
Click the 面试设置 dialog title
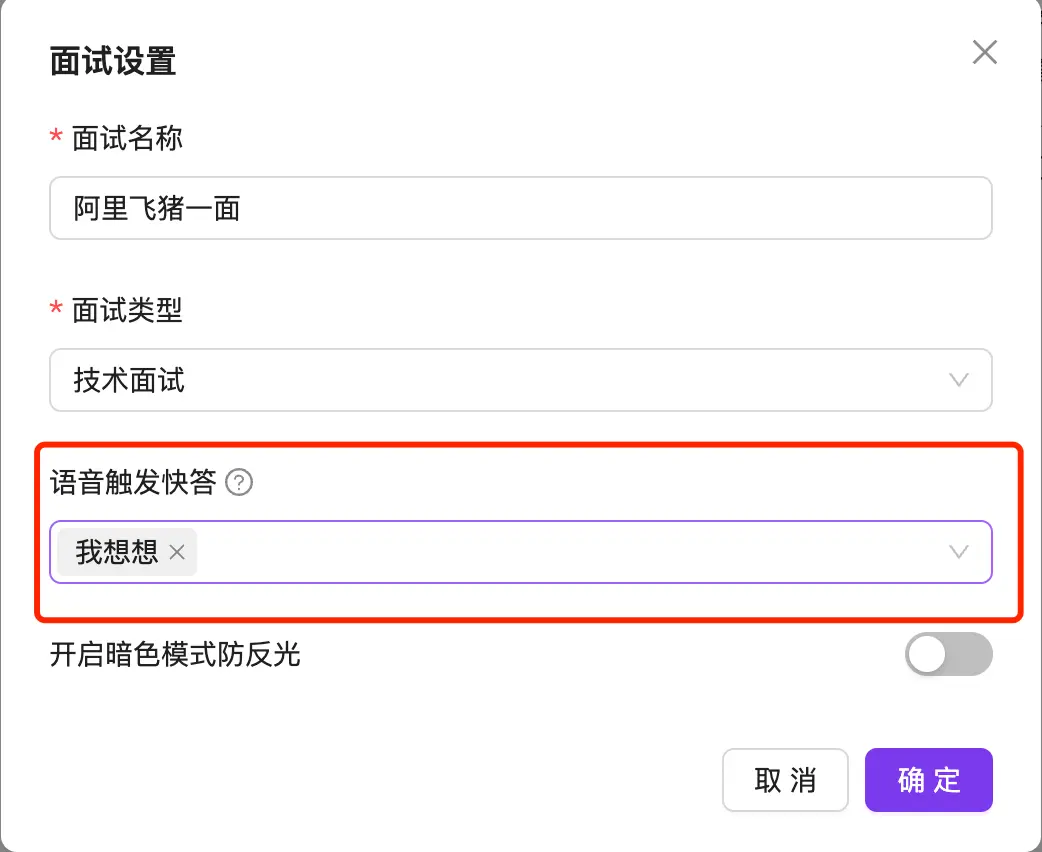[113, 61]
